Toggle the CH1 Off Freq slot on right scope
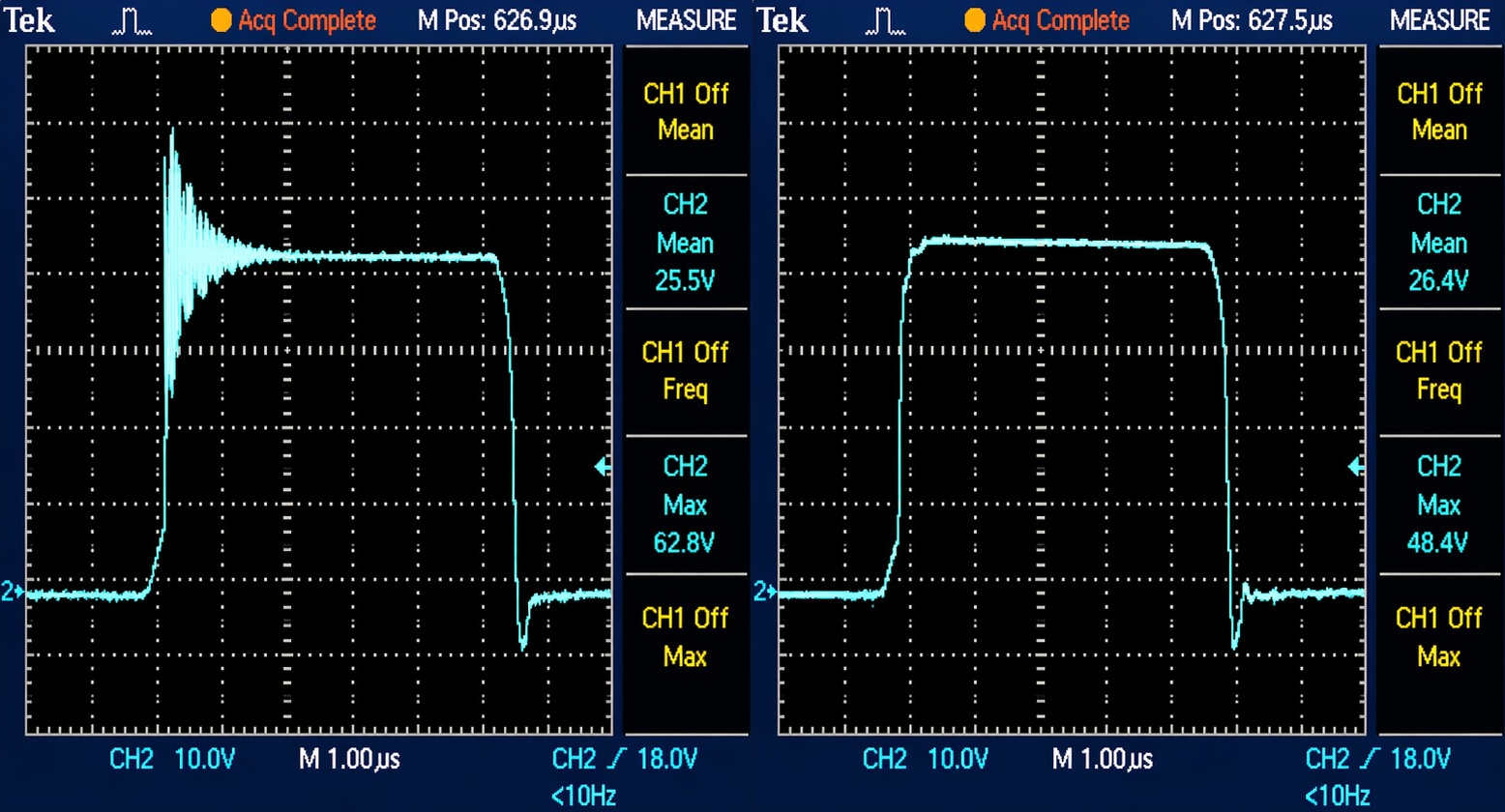The width and height of the screenshot is (1505, 812). click(x=1438, y=371)
